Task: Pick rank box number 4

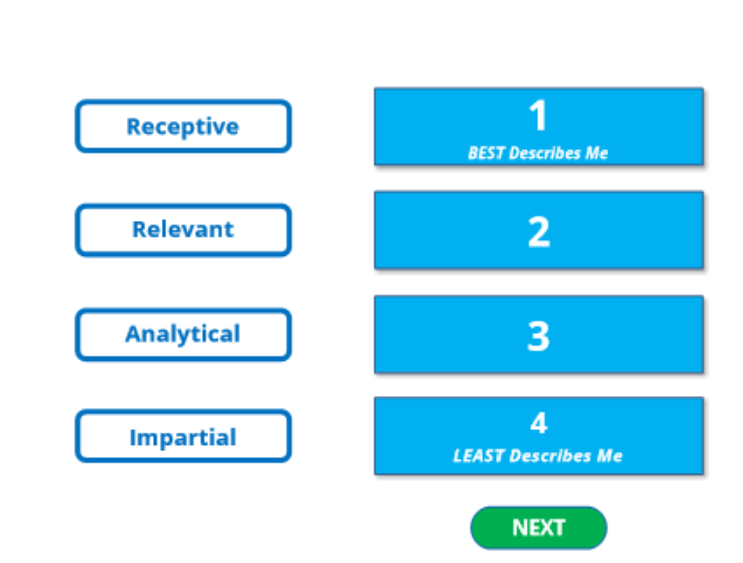Action: tap(539, 436)
